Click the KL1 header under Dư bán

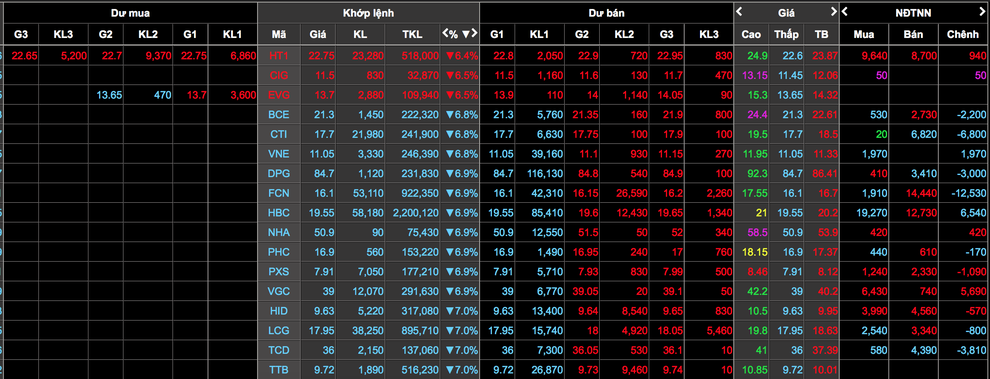[x=539, y=34]
